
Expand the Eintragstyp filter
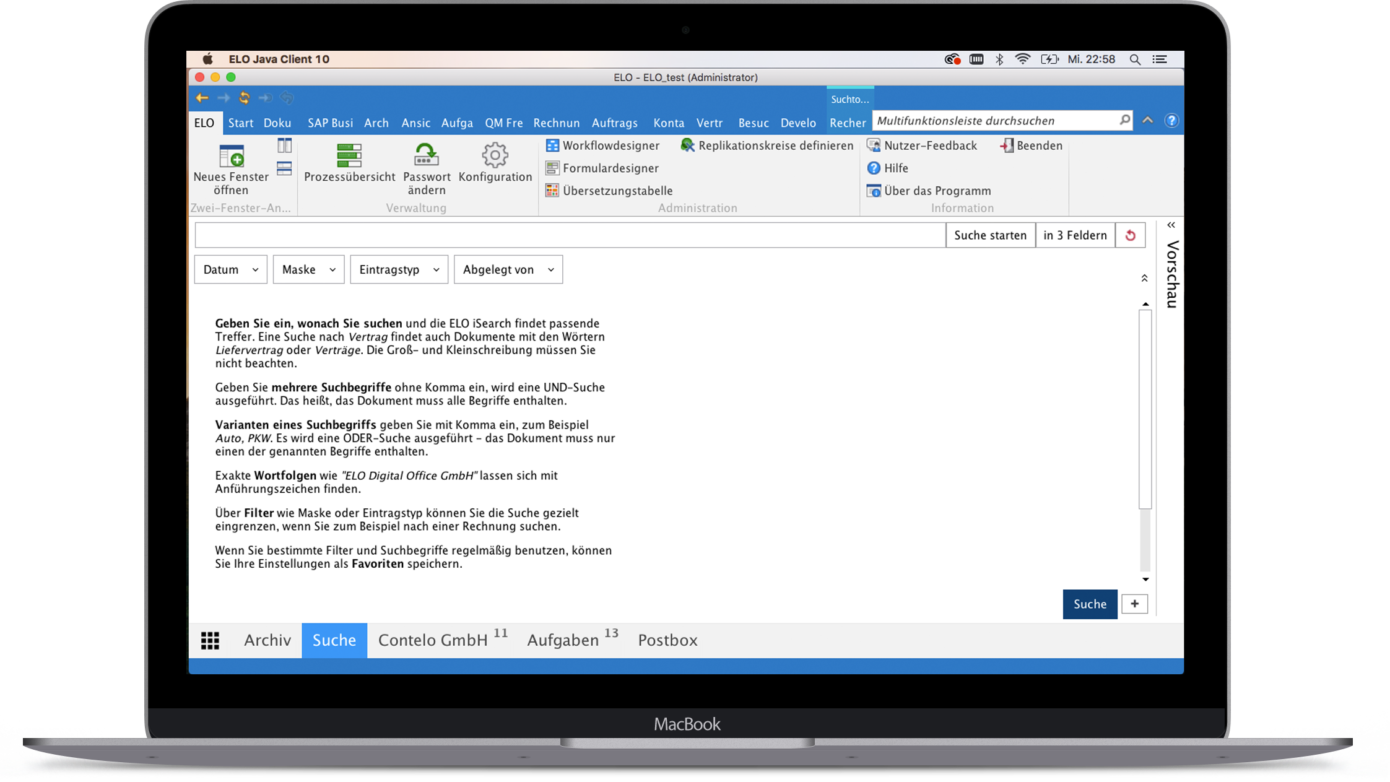coord(399,269)
